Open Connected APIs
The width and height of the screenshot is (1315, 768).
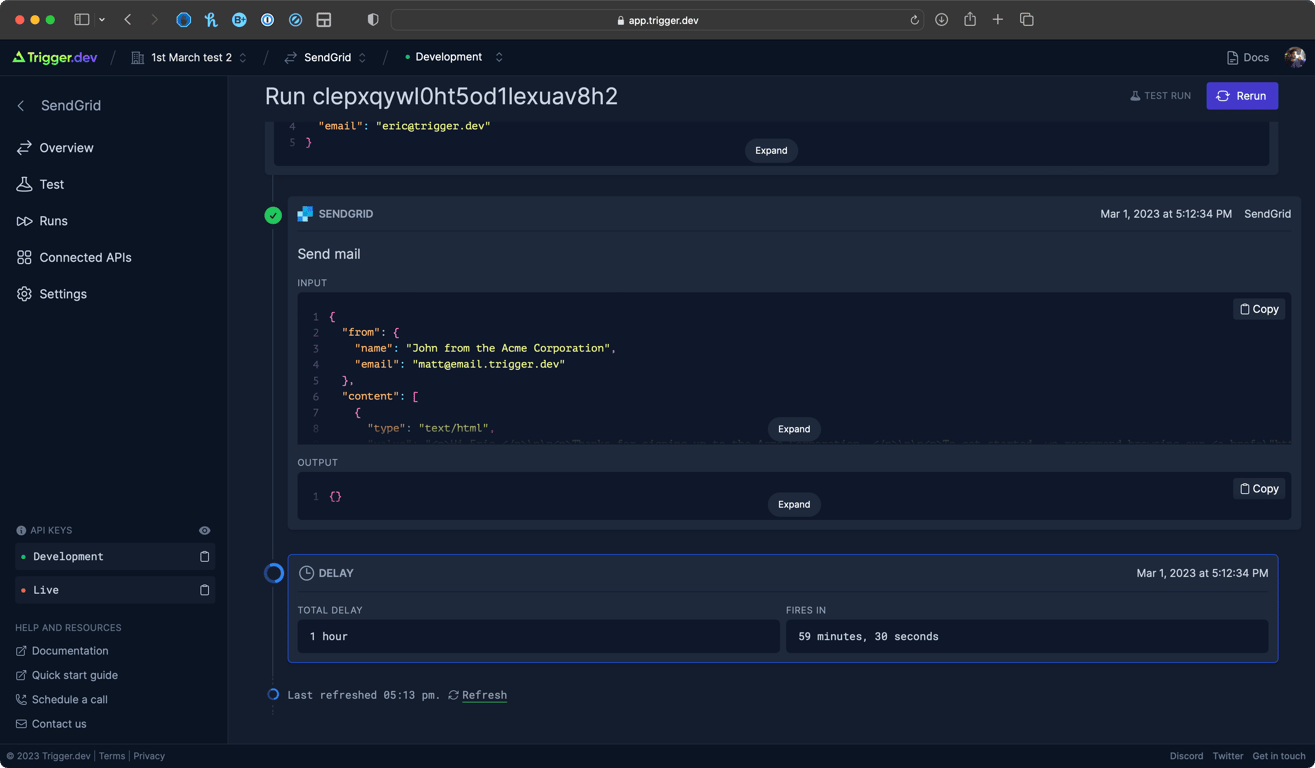[85, 257]
